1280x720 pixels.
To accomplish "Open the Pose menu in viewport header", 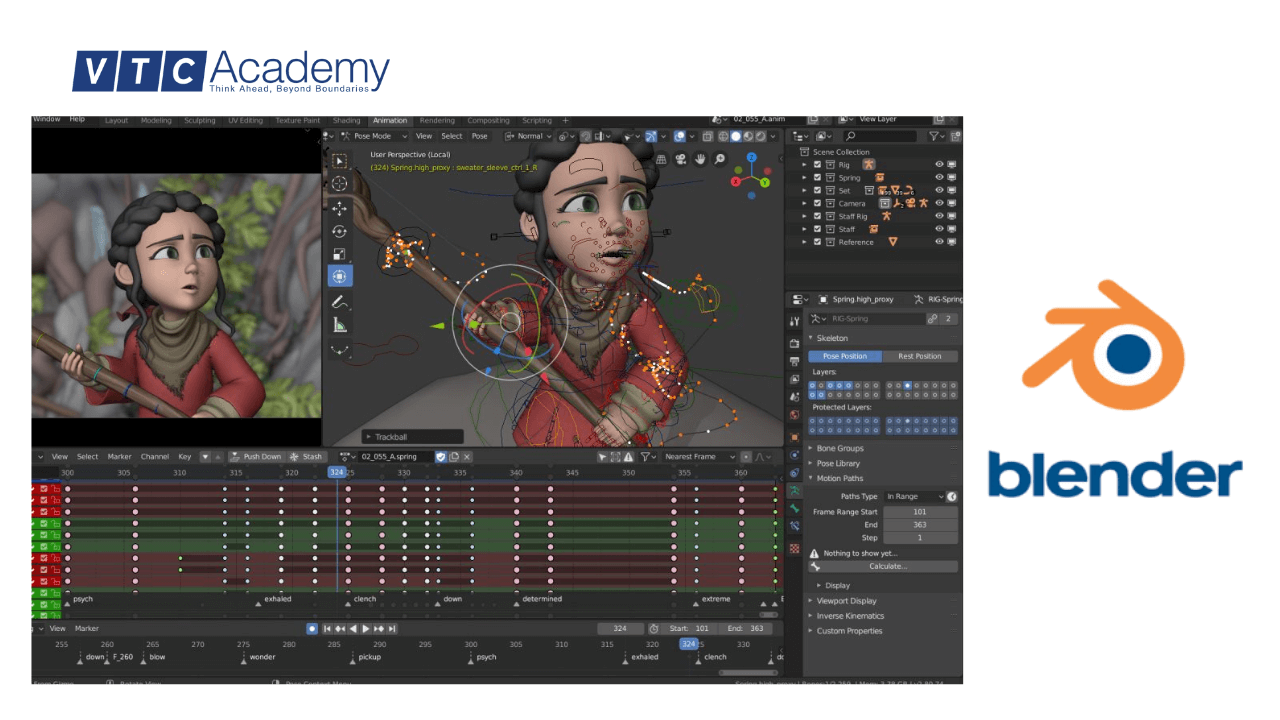I will (x=480, y=136).
